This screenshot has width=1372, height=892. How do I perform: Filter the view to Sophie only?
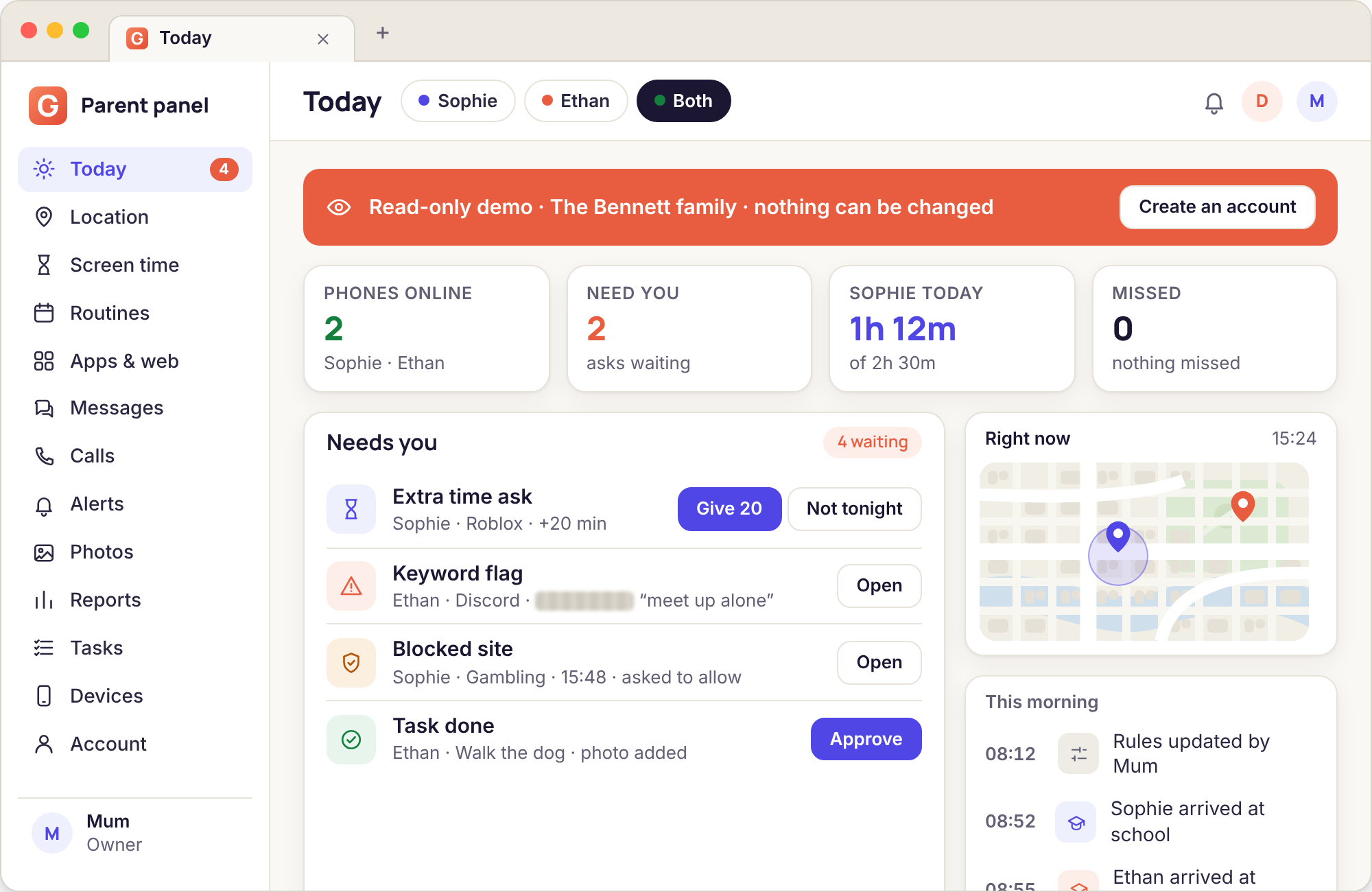click(x=458, y=101)
